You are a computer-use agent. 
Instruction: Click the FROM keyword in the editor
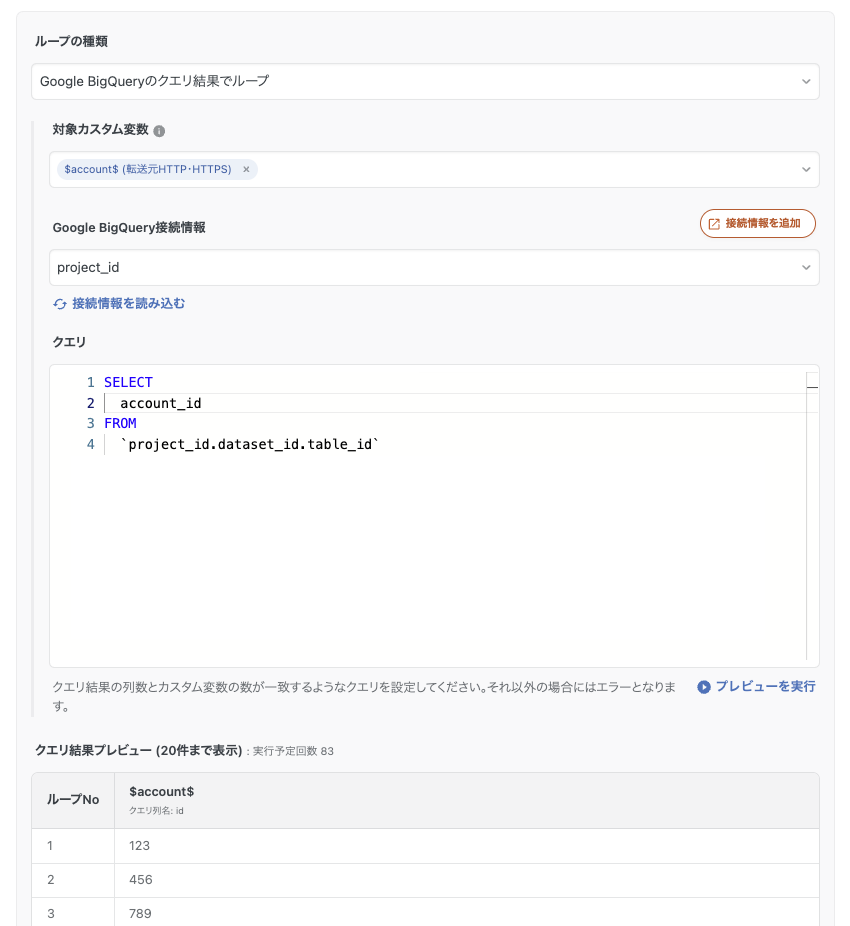pyautogui.click(x=120, y=423)
